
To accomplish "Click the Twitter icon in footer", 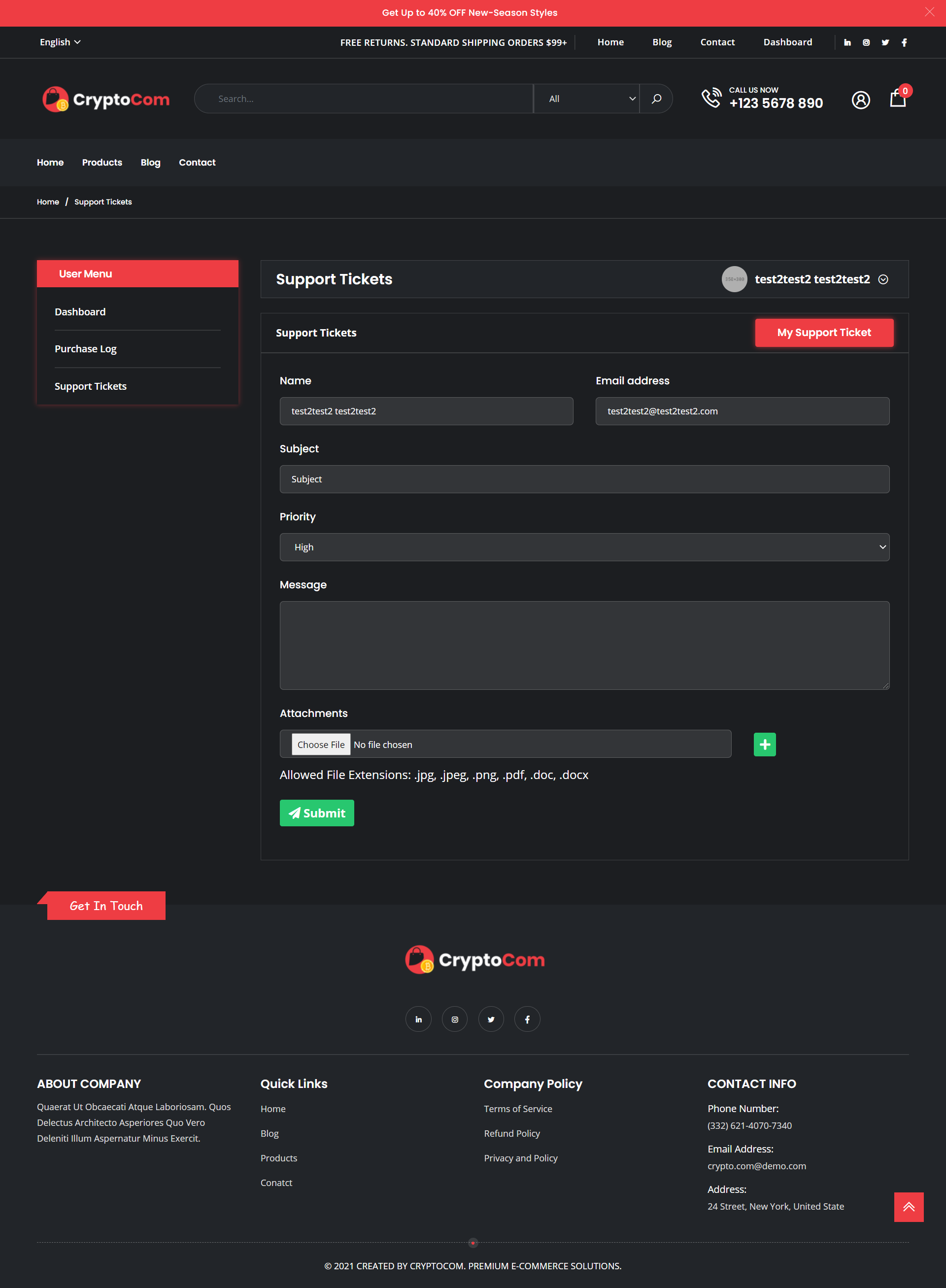I will click(491, 1019).
